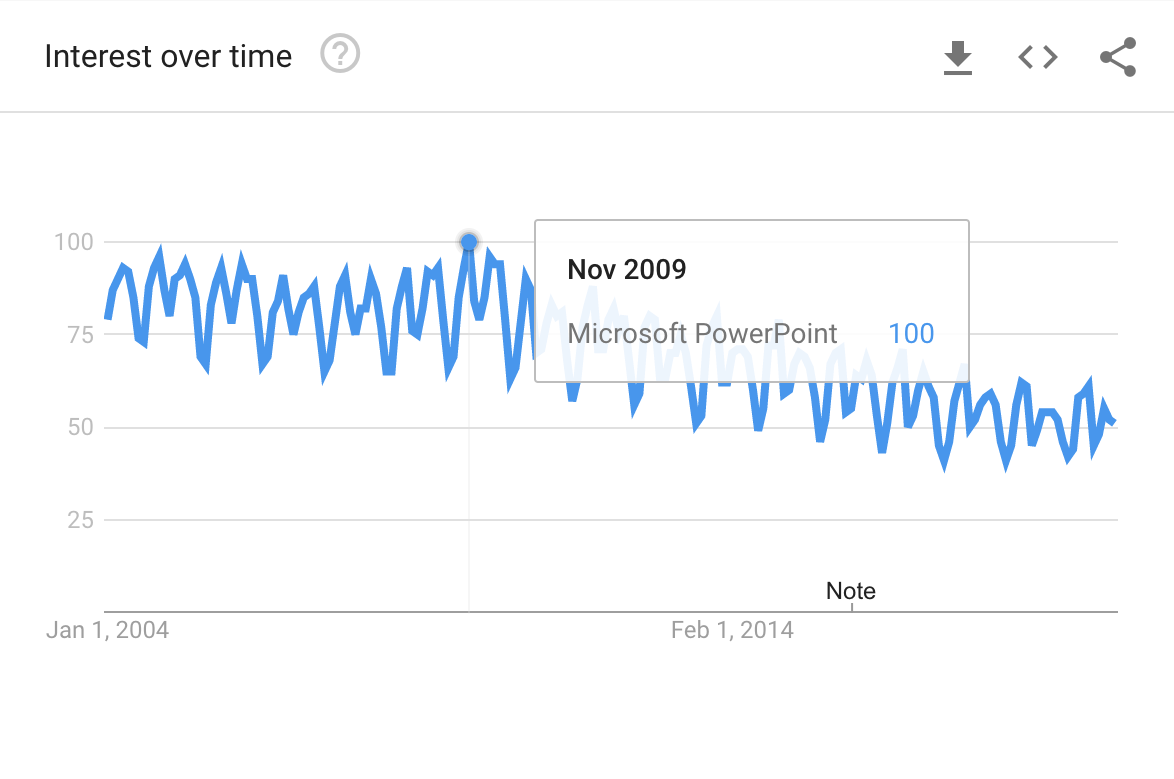The height and width of the screenshot is (779, 1174).
Task: Select the 75 y-axis label
Action: [80, 335]
